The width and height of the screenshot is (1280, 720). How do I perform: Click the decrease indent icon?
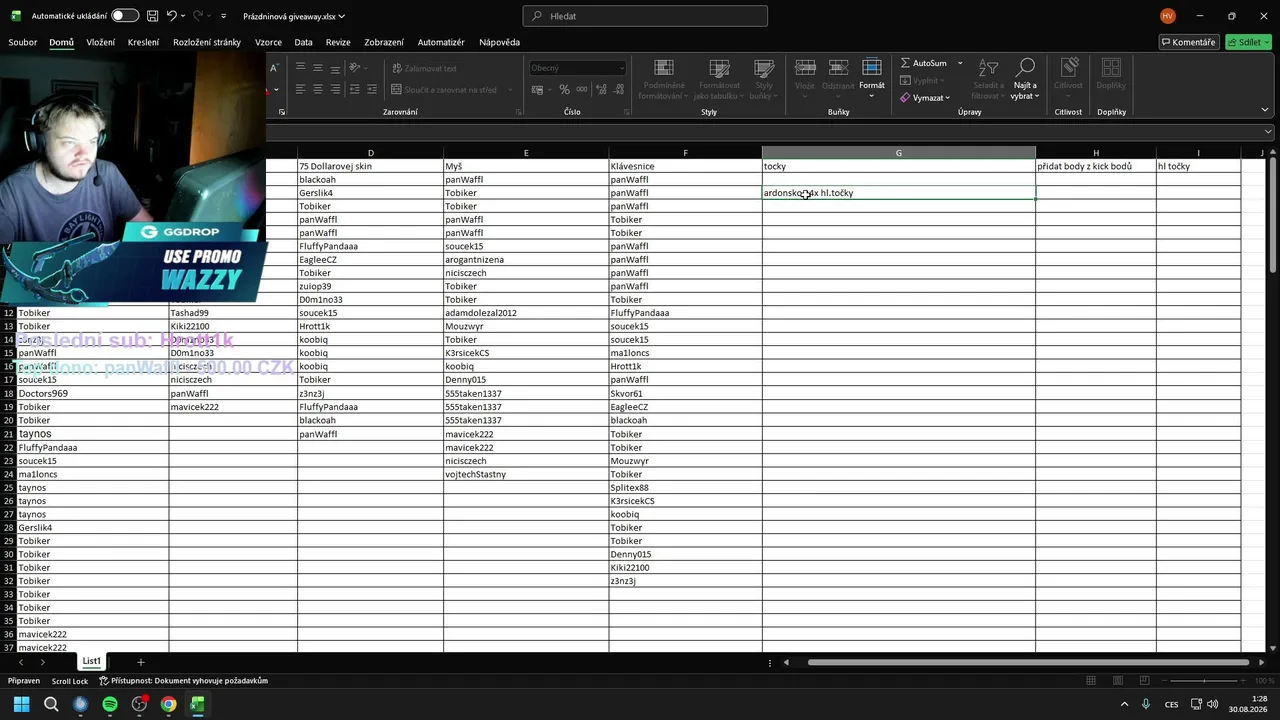coord(356,89)
